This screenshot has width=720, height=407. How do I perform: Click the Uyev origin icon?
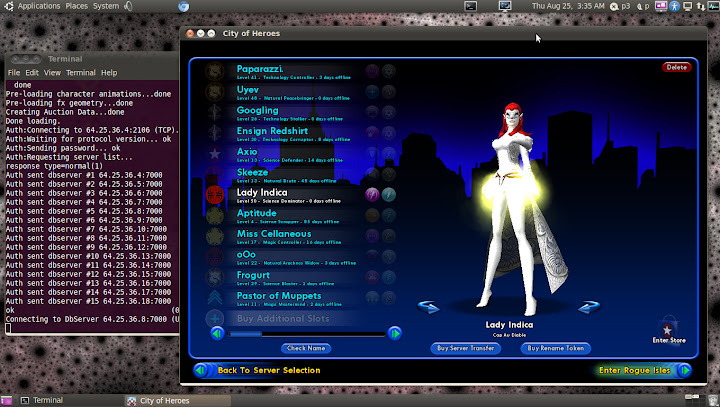tap(372, 92)
